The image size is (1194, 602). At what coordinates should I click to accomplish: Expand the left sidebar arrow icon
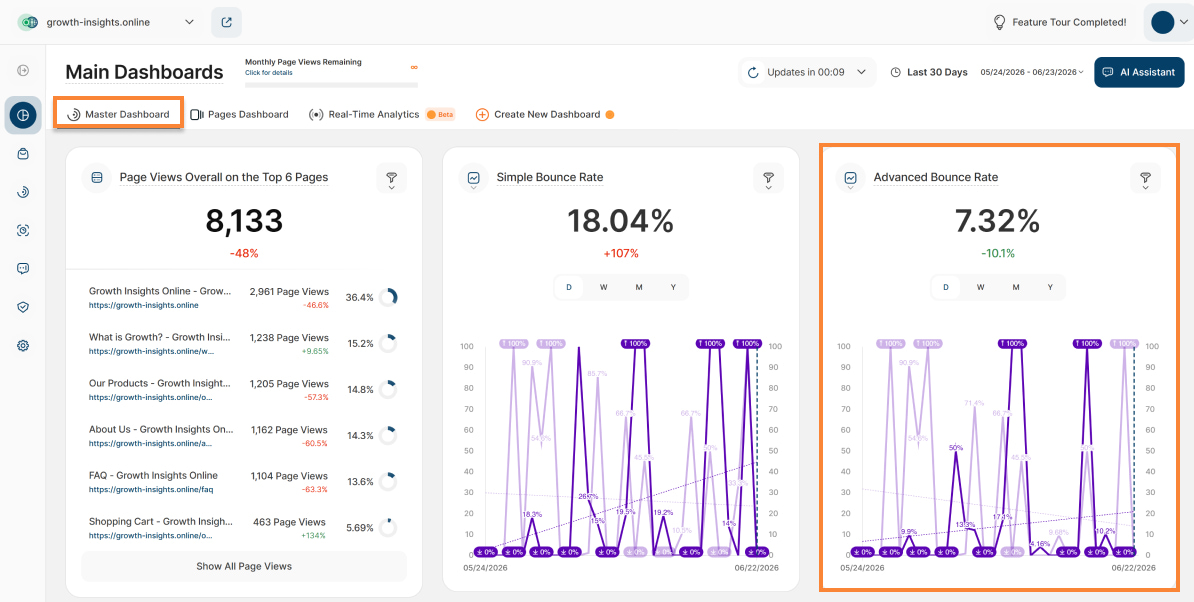(x=23, y=71)
